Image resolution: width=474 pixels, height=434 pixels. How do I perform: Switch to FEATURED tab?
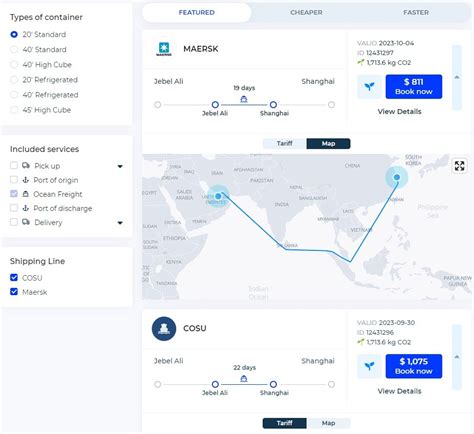(x=197, y=13)
